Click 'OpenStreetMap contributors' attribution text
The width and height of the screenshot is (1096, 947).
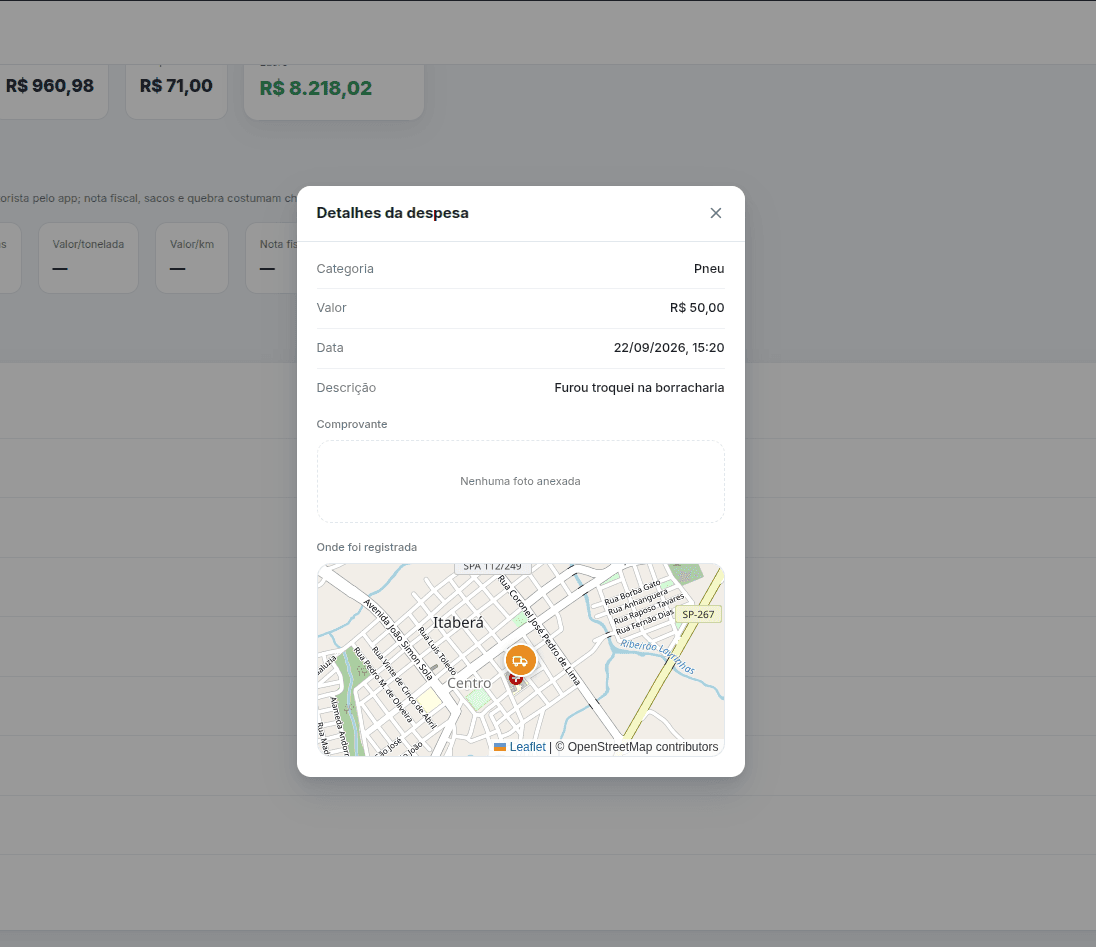[x=642, y=747]
